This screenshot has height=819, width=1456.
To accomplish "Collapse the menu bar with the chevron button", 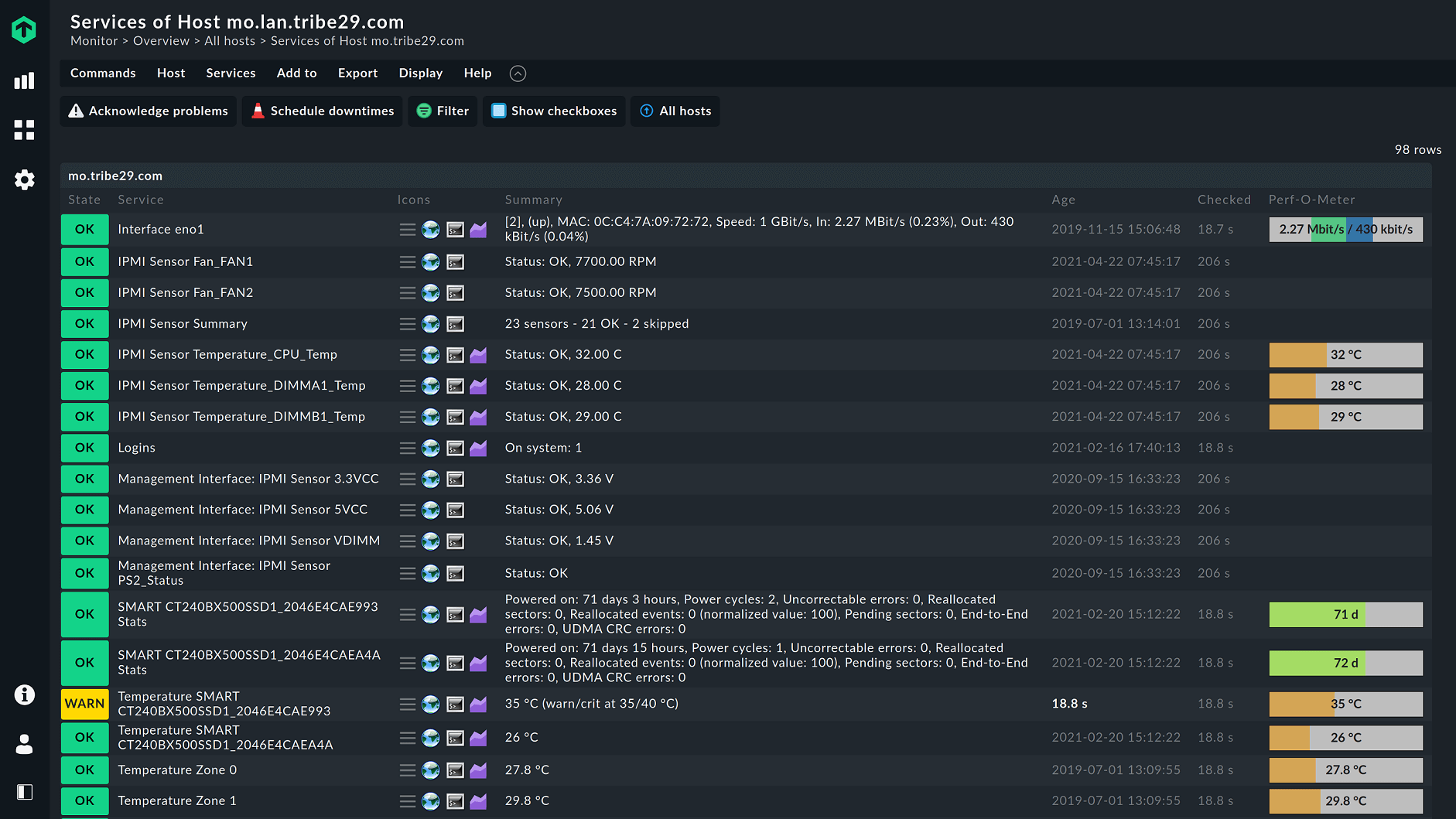I will point(518,73).
